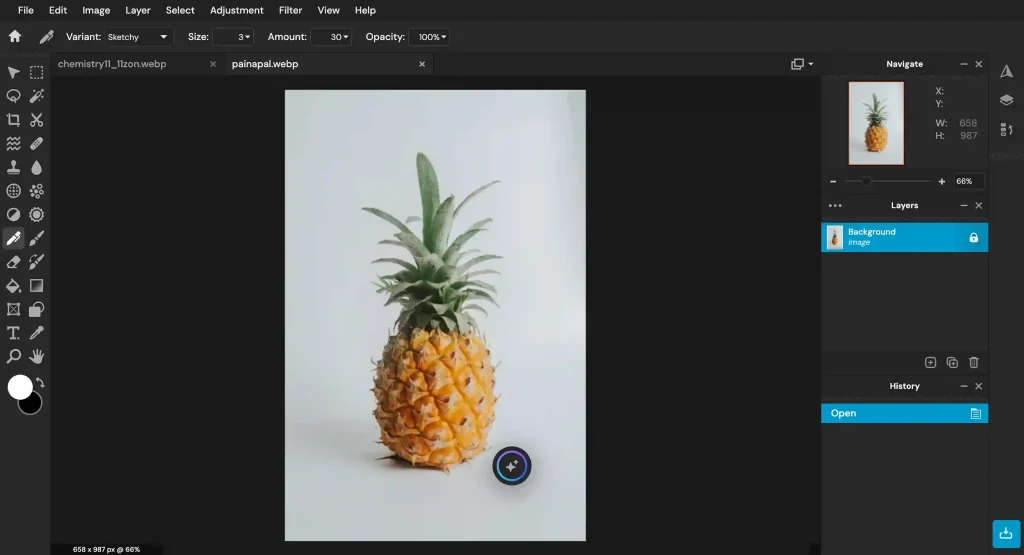This screenshot has width=1024, height=555.
Task: Click the AI sparkle button on canvas
Action: pyautogui.click(x=511, y=466)
